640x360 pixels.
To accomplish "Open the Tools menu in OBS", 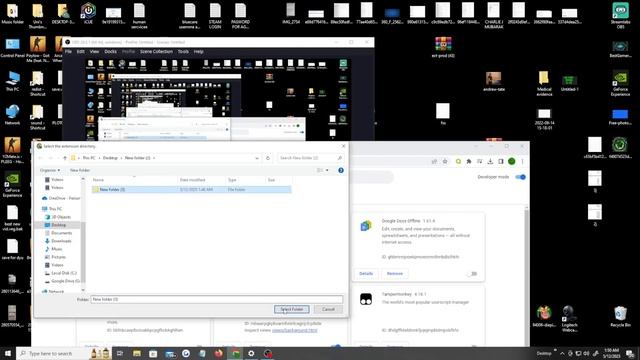I will click(x=183, y=52).
